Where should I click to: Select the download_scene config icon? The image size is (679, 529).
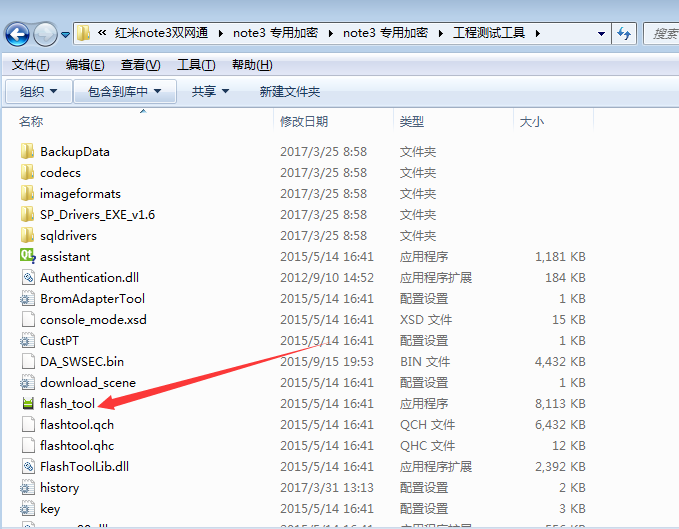point(27,382)
